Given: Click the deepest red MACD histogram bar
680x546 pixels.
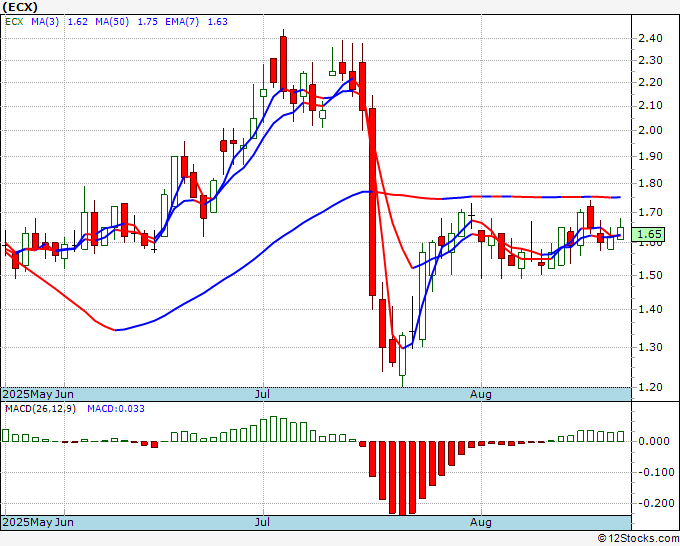Looking at the screenshot, I should tap(402, 478).
